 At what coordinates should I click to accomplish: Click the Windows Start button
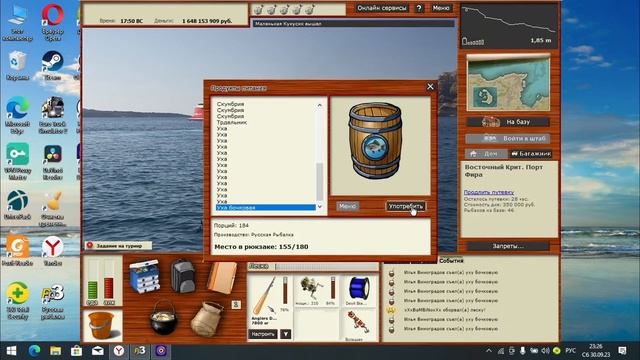(x=11, y=351)
